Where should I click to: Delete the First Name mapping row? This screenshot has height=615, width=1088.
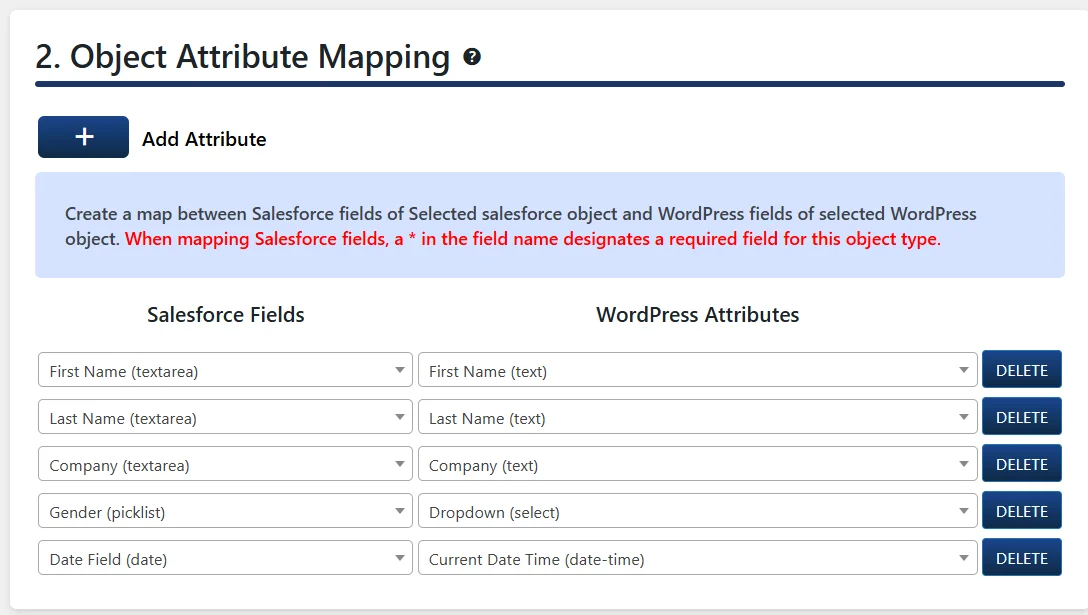pos(1021,369)
